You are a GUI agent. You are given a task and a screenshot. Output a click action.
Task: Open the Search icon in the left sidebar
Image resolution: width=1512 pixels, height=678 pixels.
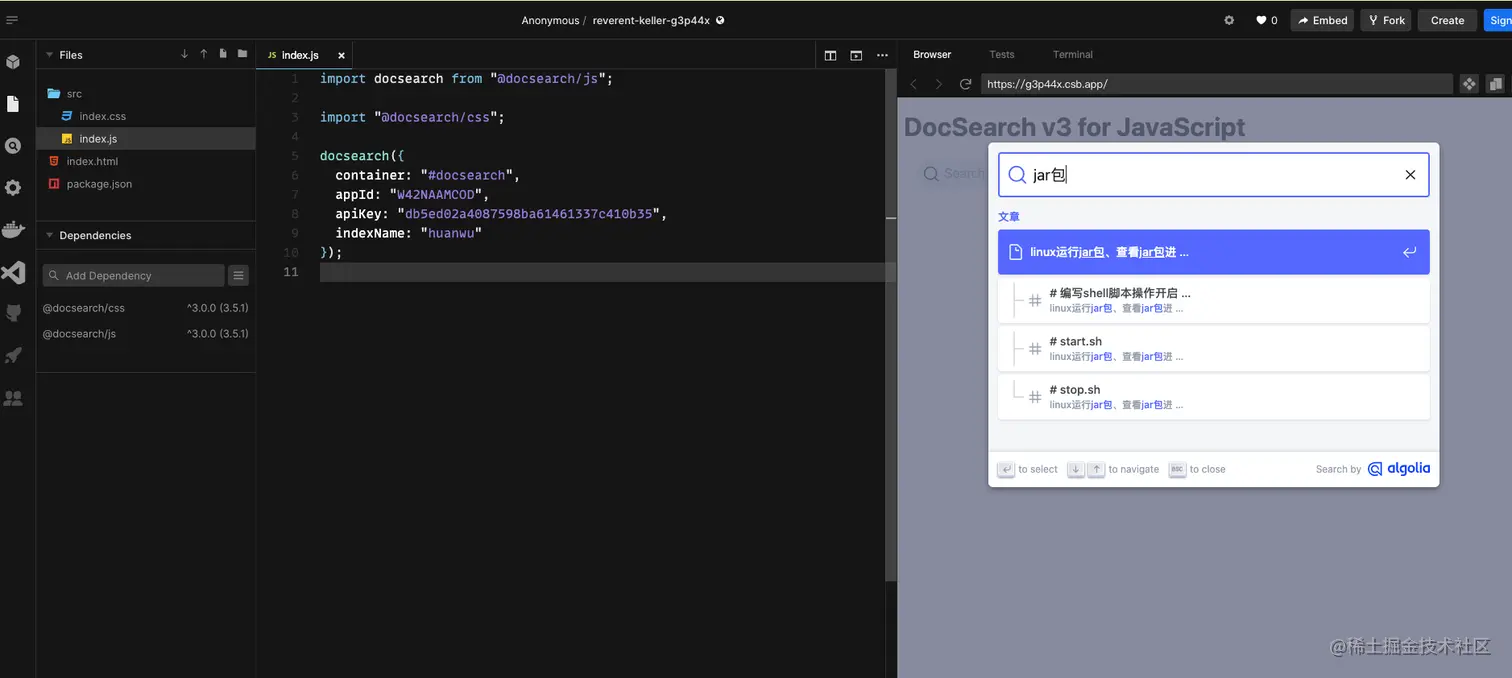(13, 146)
